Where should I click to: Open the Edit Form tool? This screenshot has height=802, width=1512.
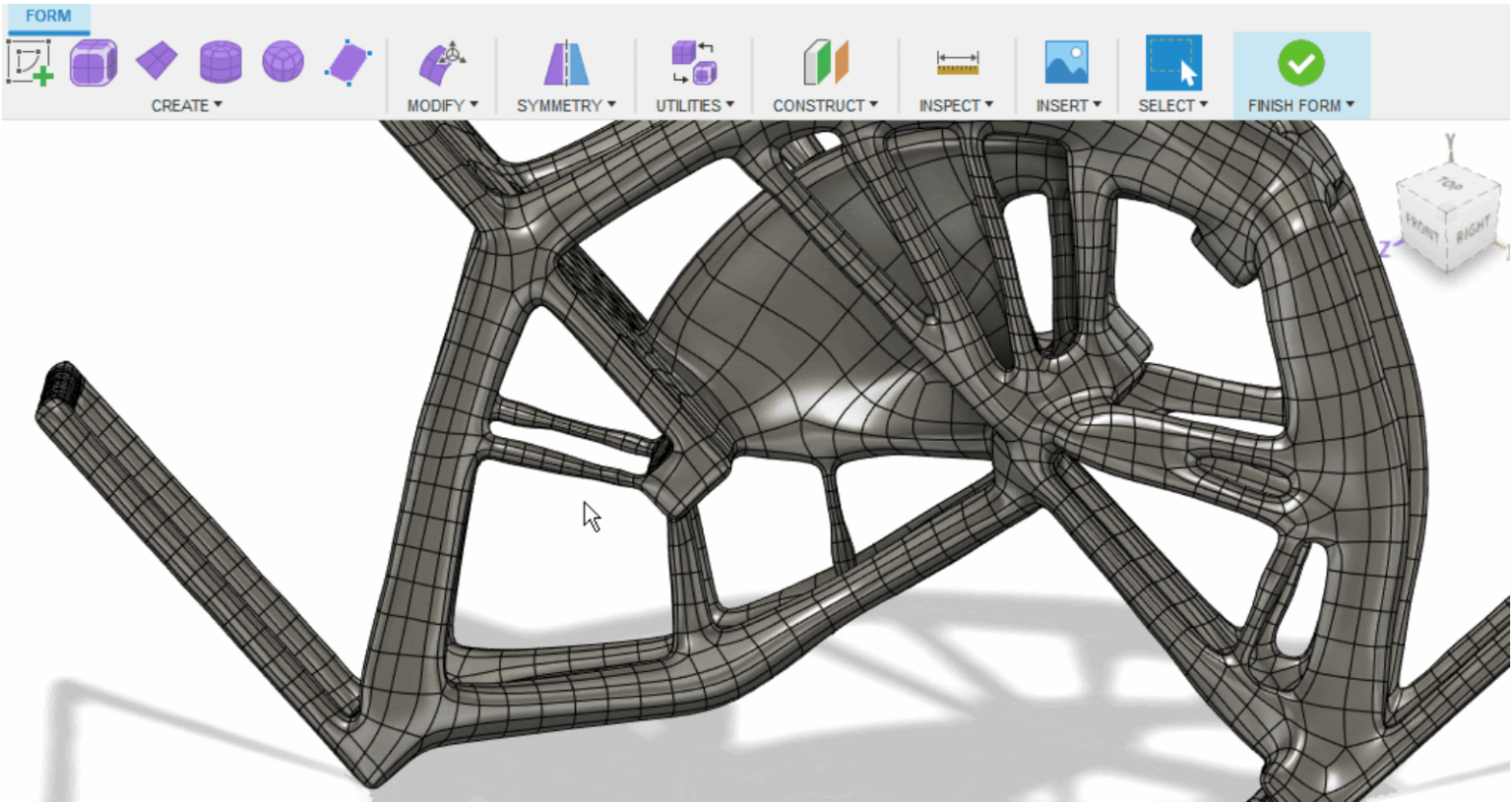point(442,61)
